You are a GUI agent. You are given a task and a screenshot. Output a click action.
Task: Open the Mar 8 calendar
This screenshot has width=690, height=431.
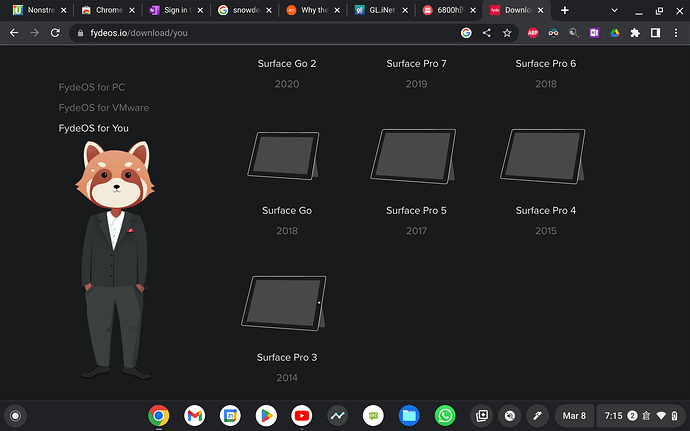(574, 416)
